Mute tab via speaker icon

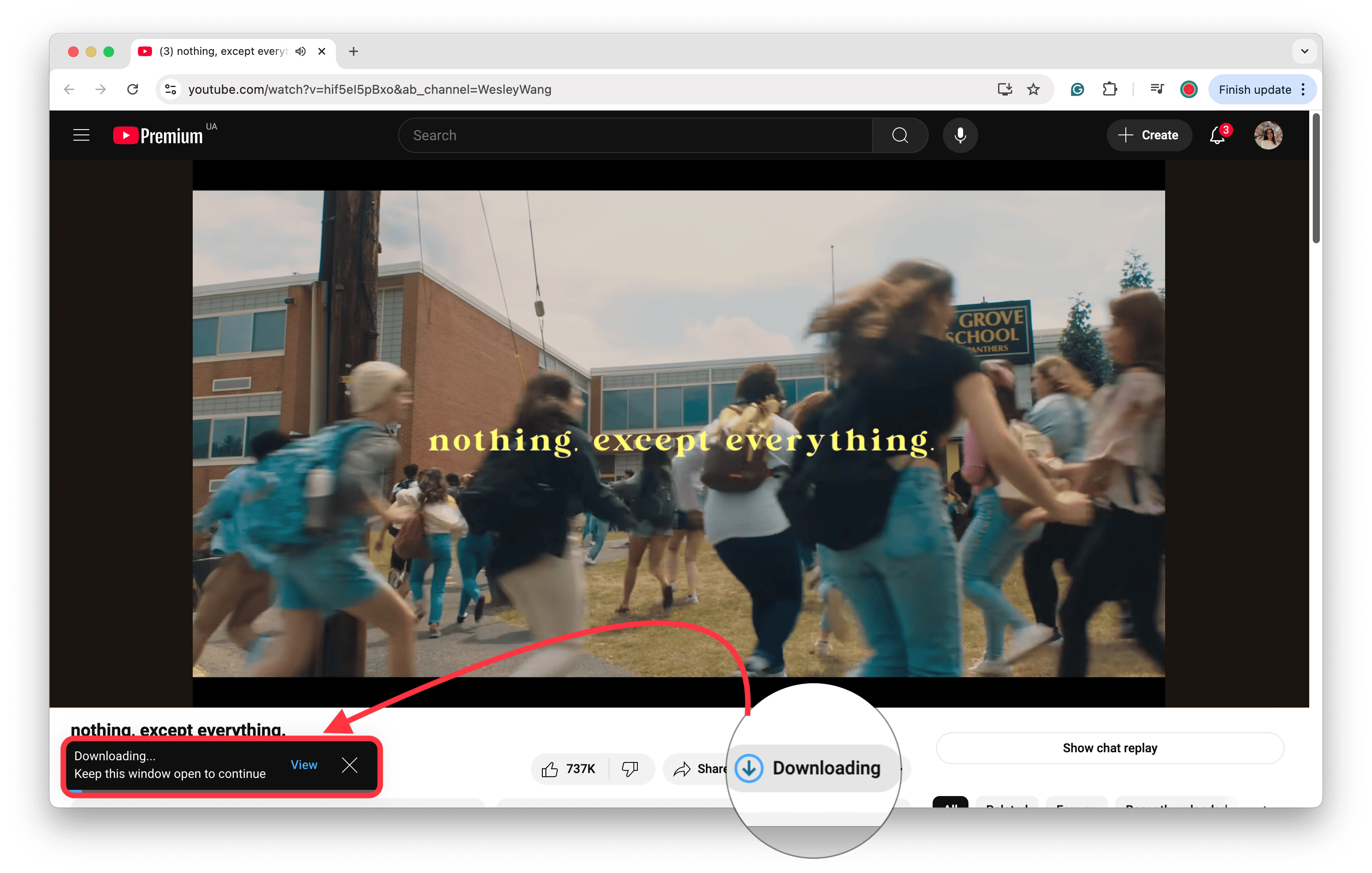click(x=301, y=51)
